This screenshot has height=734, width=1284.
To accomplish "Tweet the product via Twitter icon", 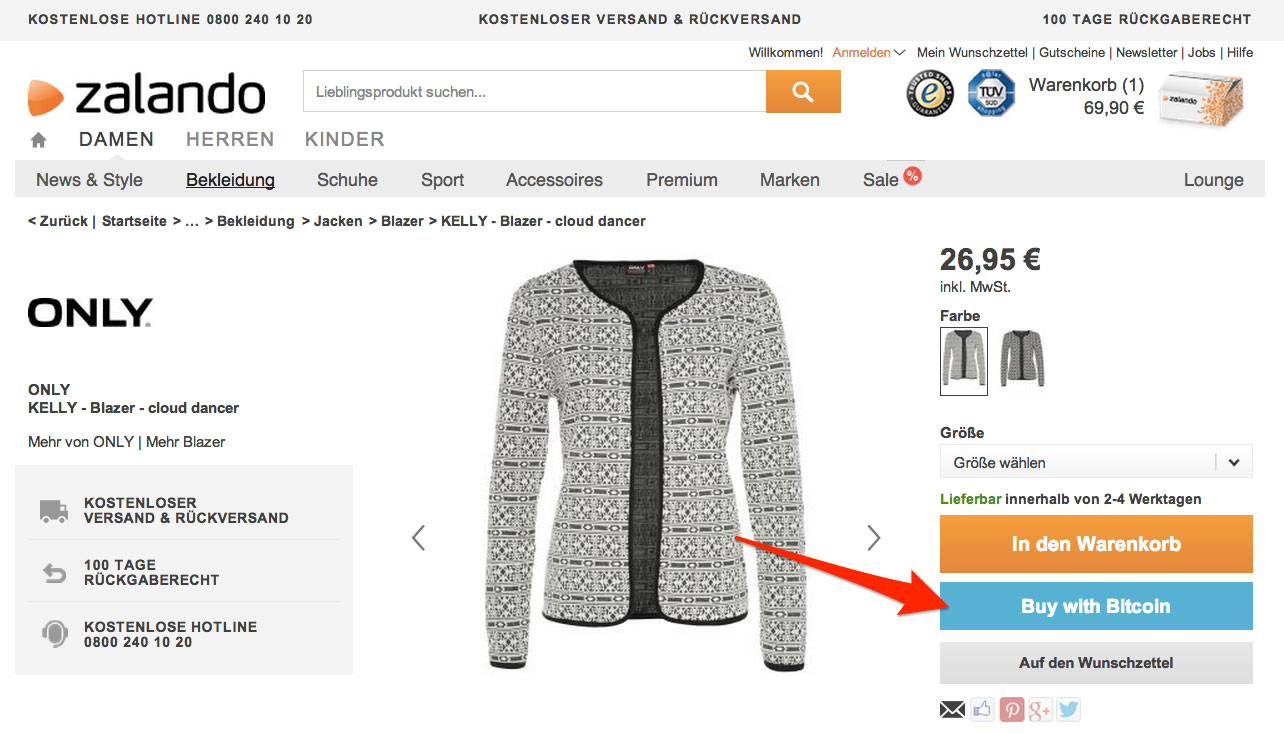I will coord(1069,710).
